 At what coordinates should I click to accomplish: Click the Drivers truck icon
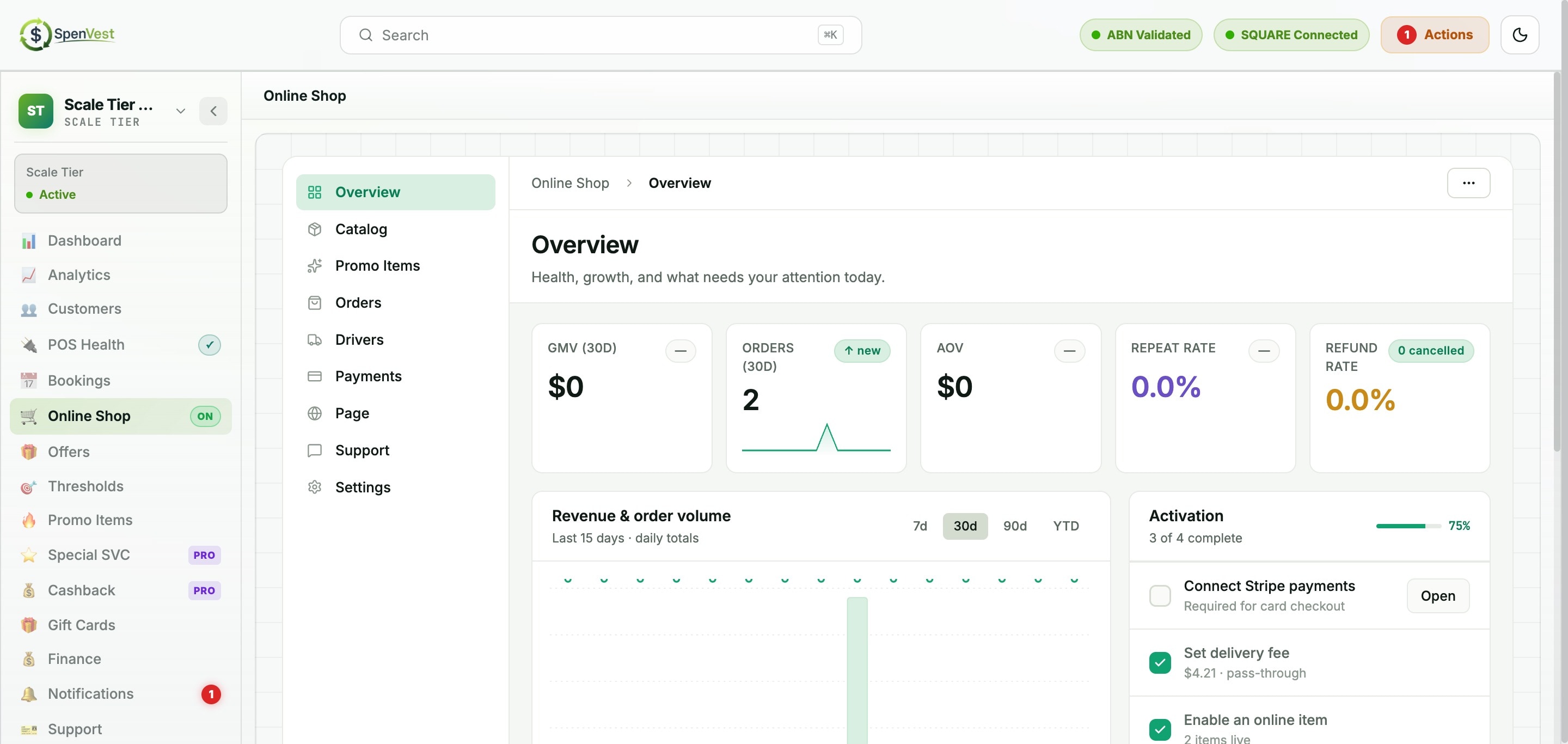pos(314,340)
